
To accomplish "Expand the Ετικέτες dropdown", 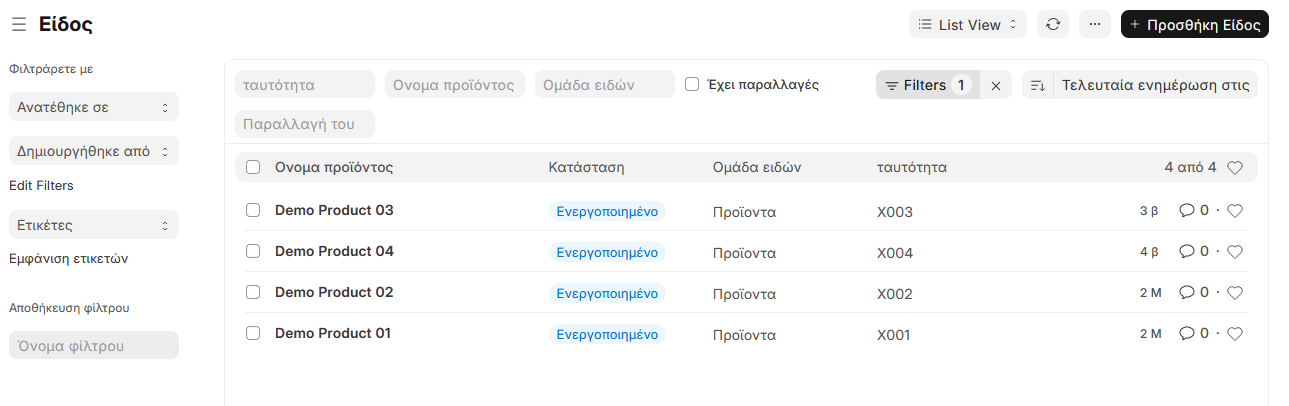I will point(93,225).
